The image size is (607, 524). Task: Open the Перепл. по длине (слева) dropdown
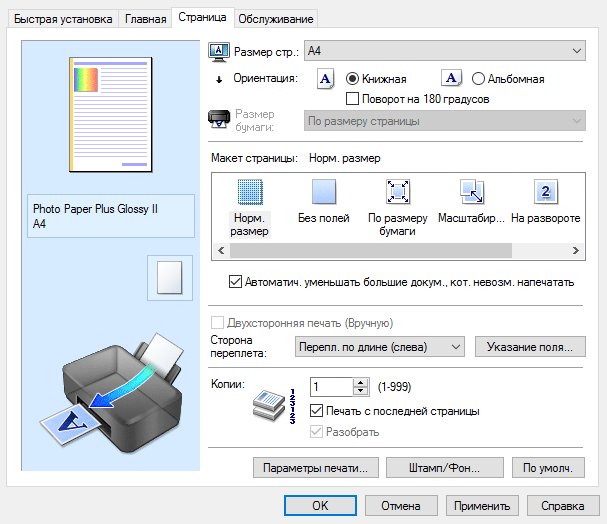pos(380,346)
